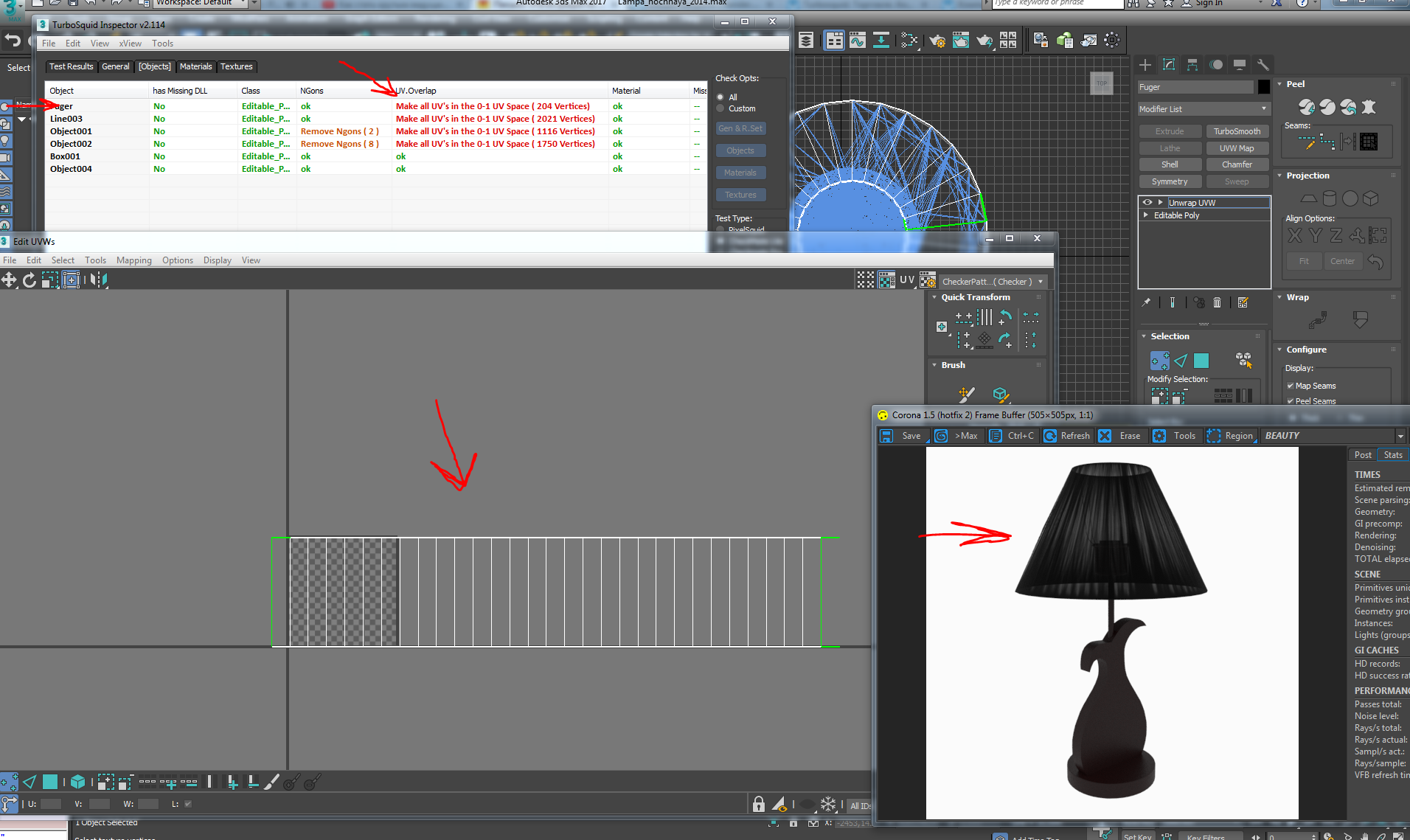Open the CheckerPattern texture dropdown
Screen dimensions: 1410x840
(x=993, y=282)
